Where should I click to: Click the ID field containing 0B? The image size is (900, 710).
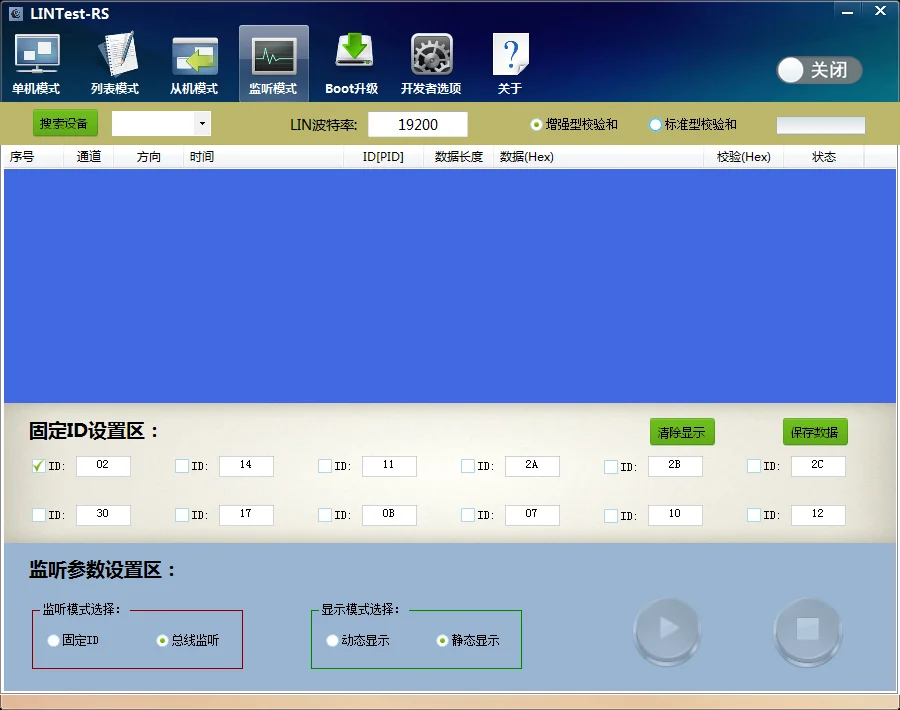coord(389,515)
